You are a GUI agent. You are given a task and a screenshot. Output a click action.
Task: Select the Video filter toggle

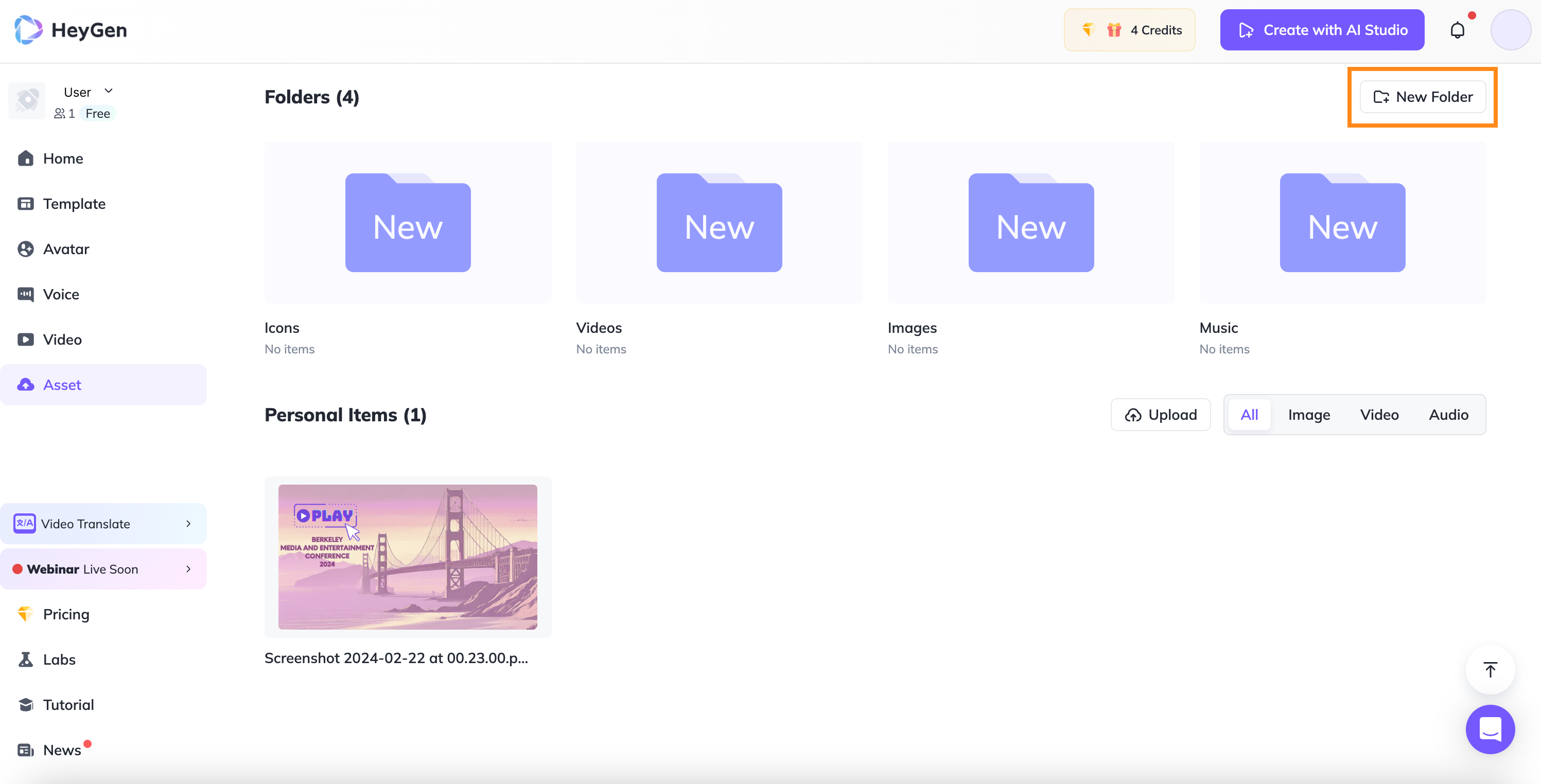pos(1379,414)
